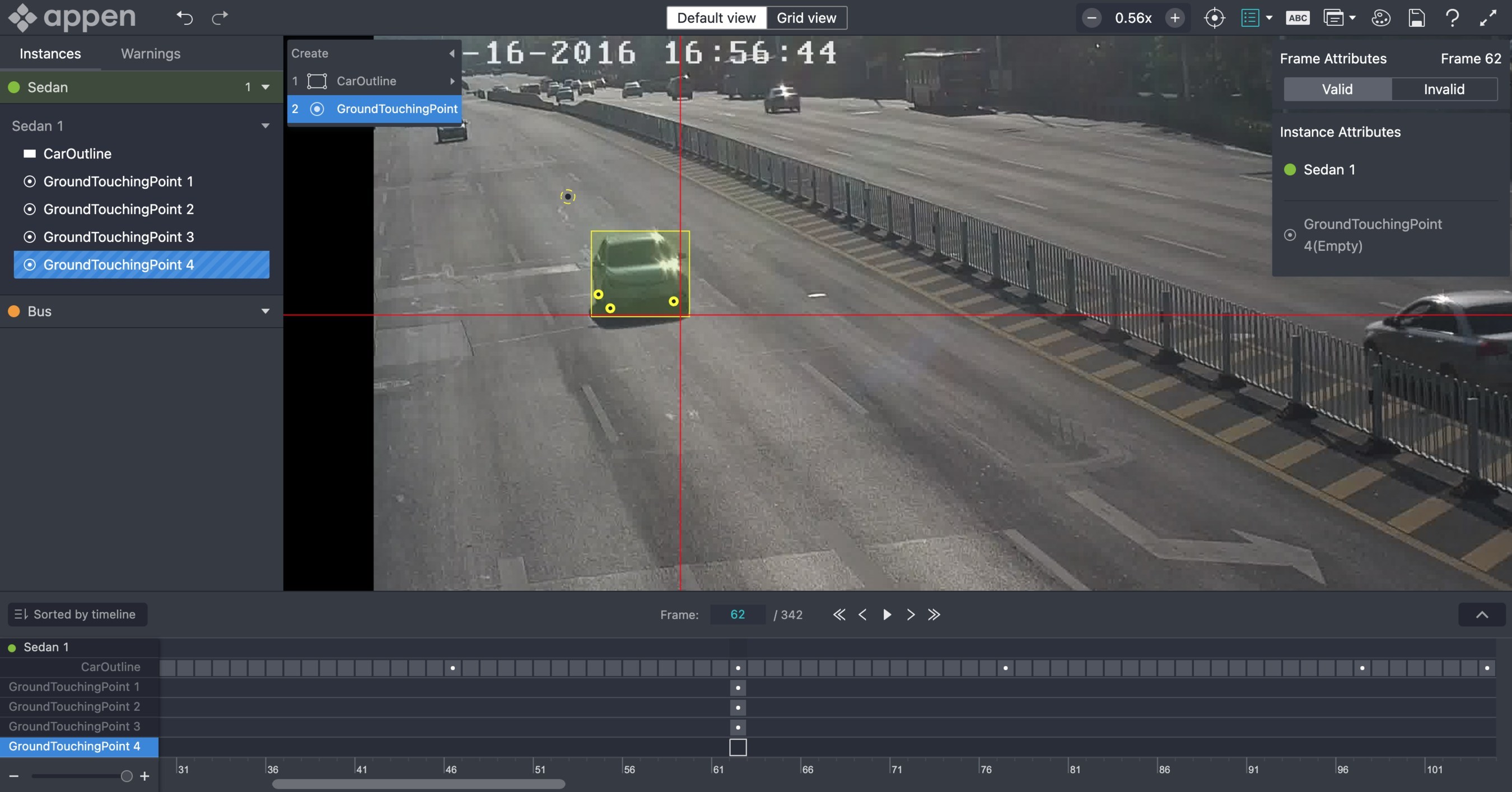Click the crosshair recenter view icon
Viewport: 1512px width, 792px height.
tap(1214, 18)
